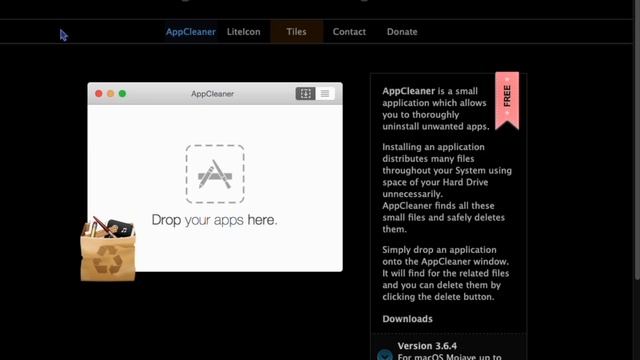Screen dimensions: 640x360
Task: Click the App Store drop-target icon
Action: pos(215,174)
